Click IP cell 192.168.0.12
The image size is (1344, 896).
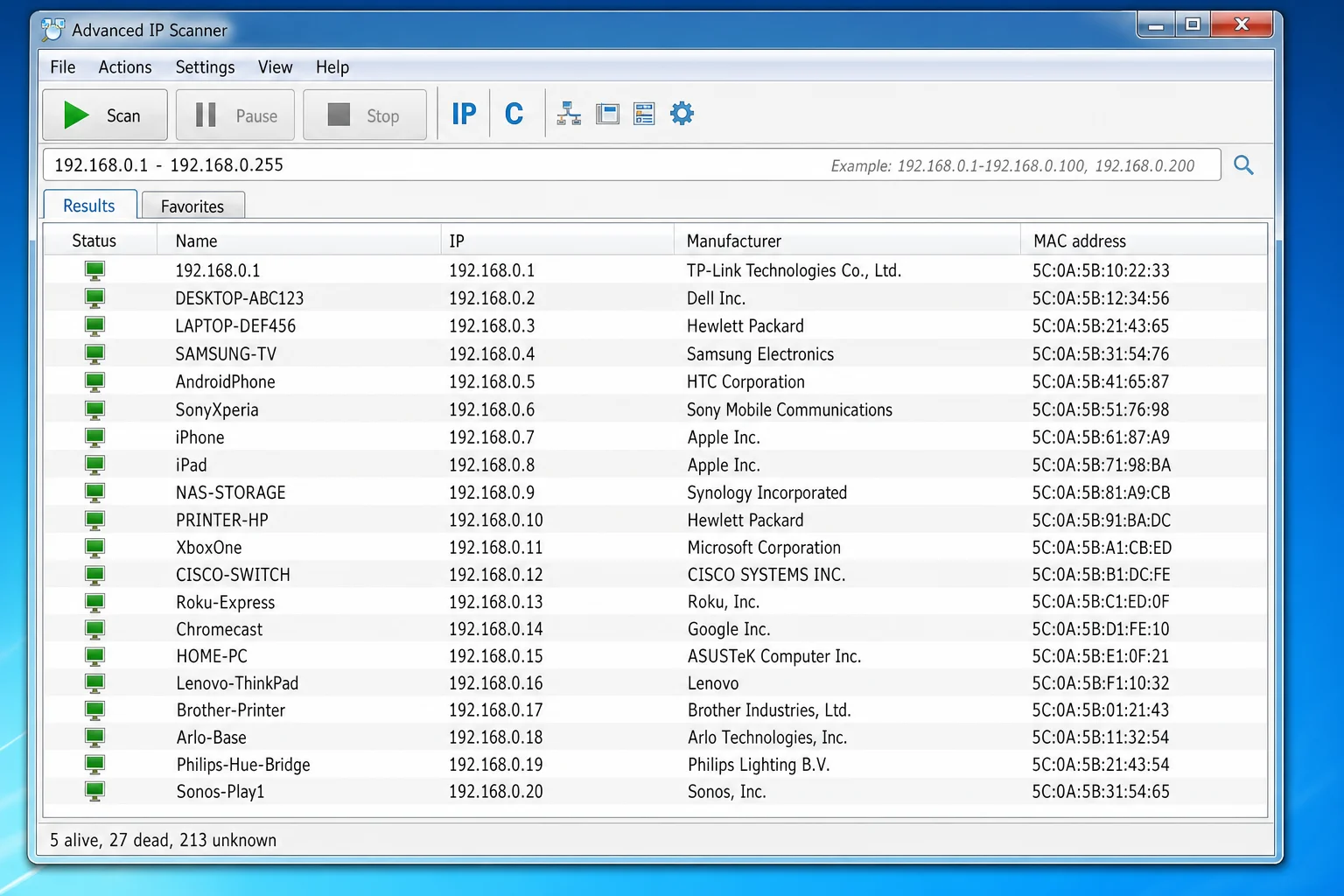(496, 575)
